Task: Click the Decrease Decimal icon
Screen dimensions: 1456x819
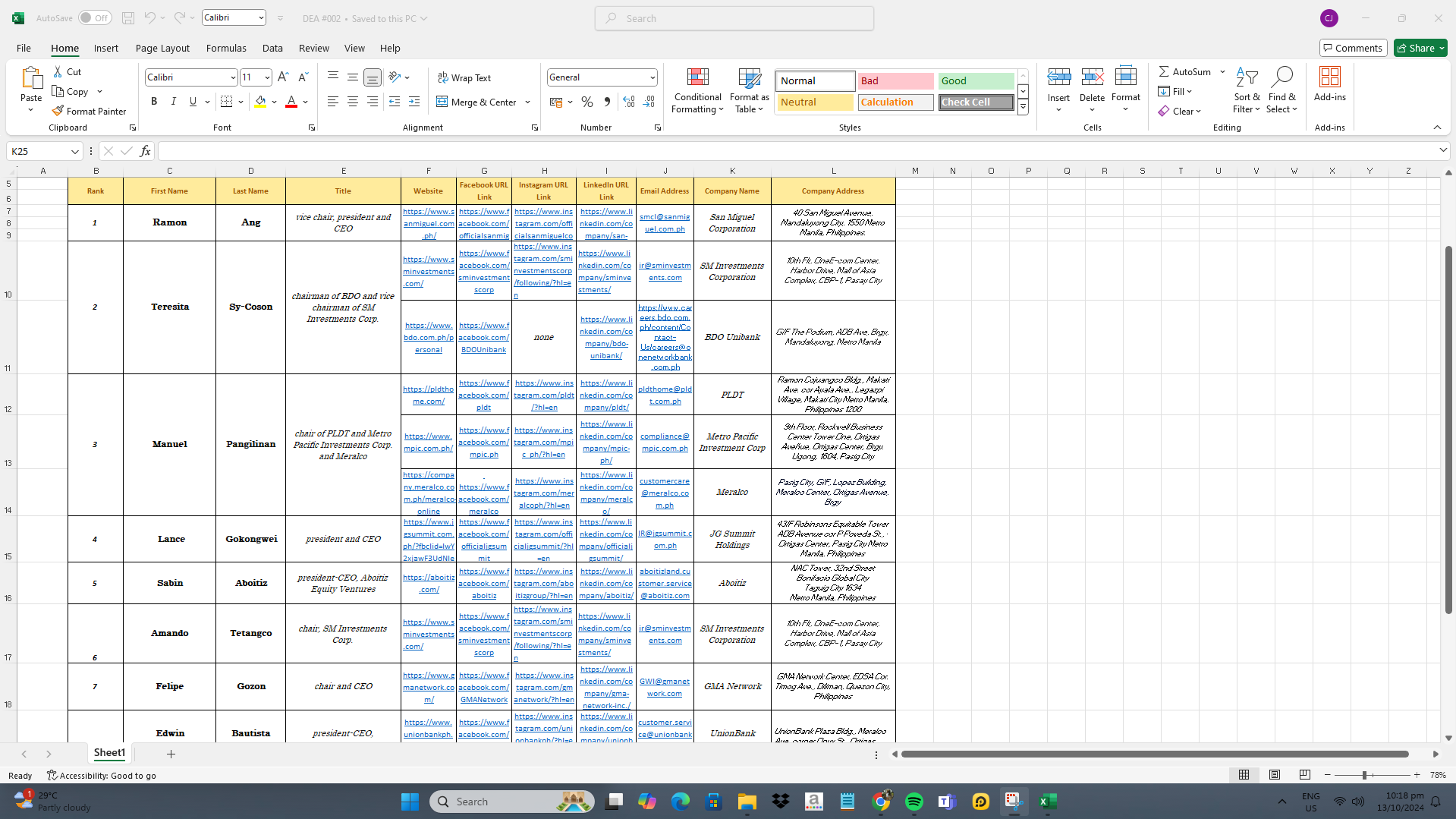Action: point(649,102)
